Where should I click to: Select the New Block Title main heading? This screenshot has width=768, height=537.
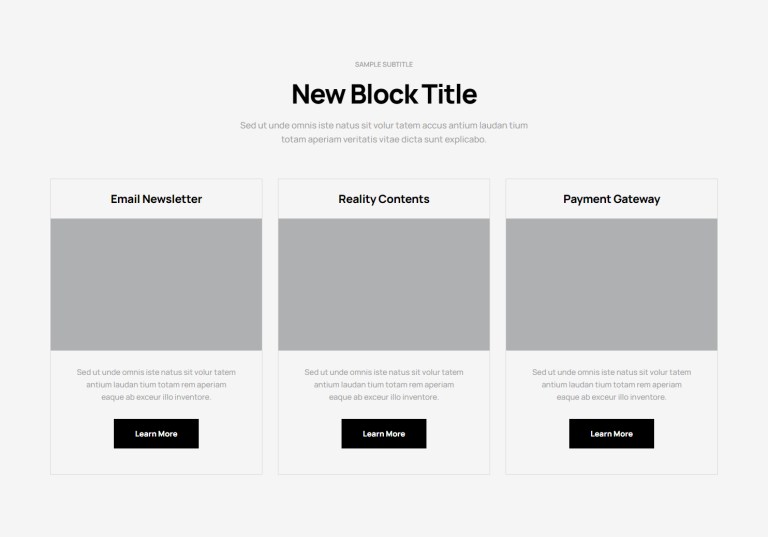click(x=384, y=94)
